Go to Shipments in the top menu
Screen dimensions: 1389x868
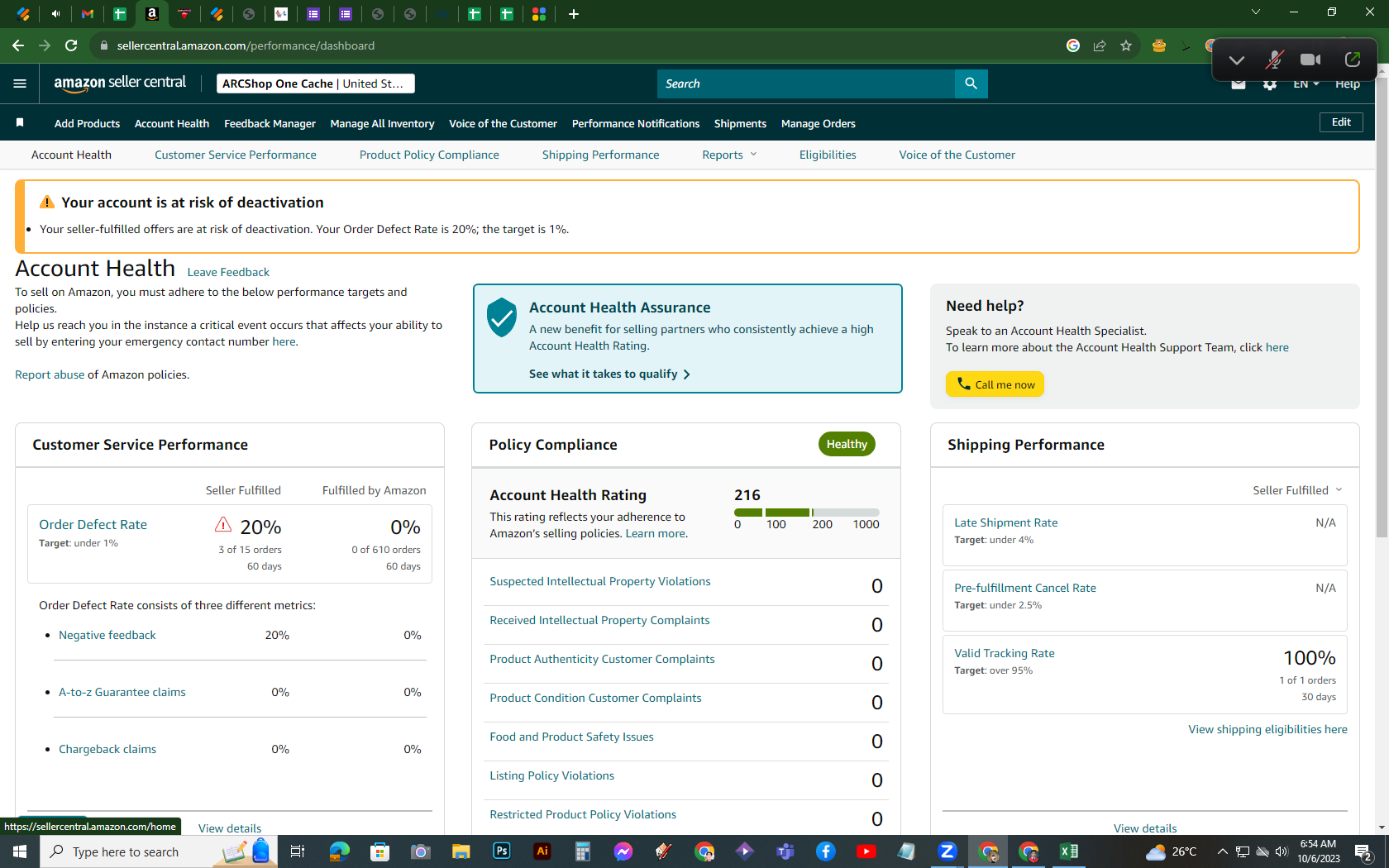coord(740,123)
